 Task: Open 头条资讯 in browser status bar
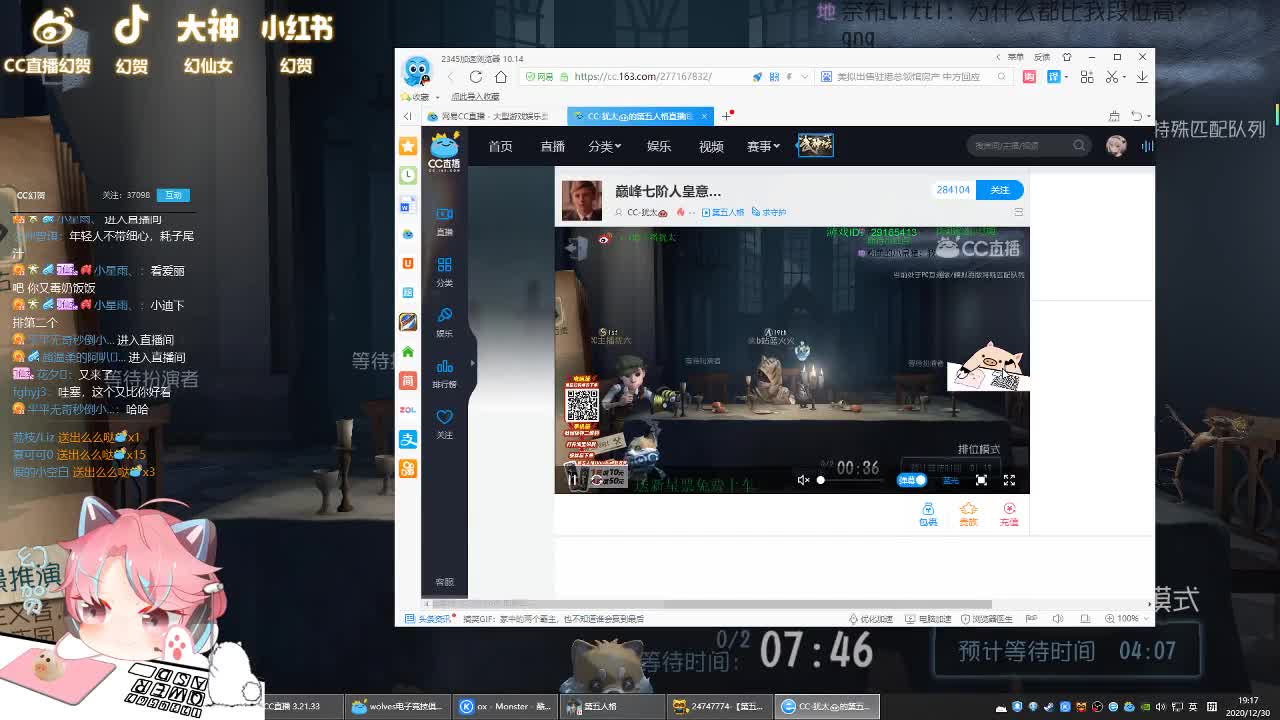[x=429, y=619]
